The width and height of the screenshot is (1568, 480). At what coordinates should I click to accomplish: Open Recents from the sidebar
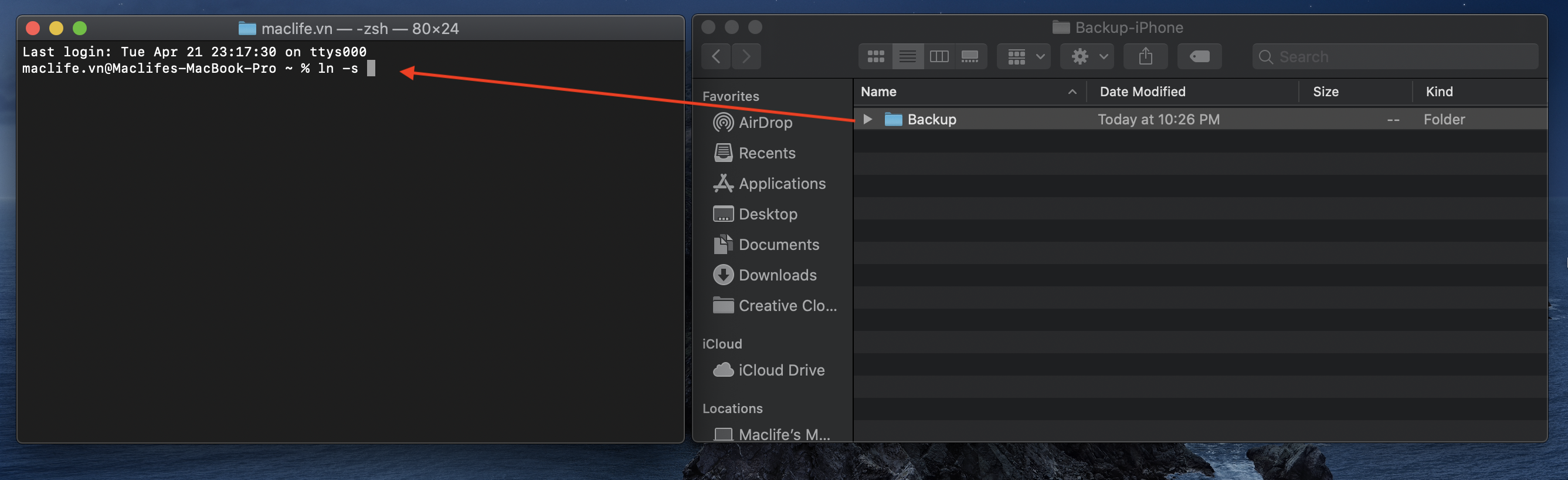pos(766,153)
